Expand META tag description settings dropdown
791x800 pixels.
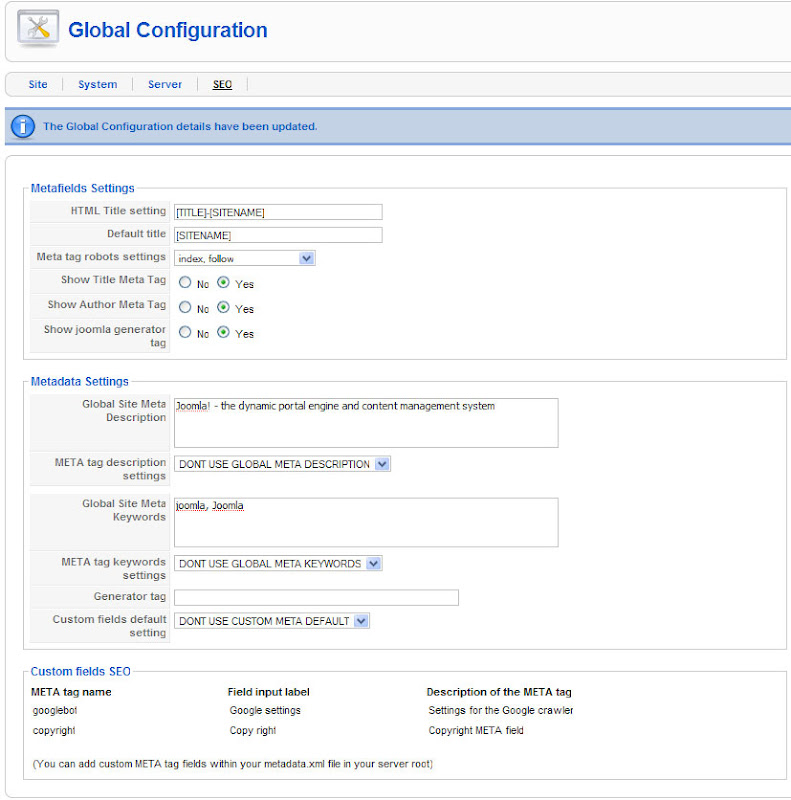[x=282, y=464]
